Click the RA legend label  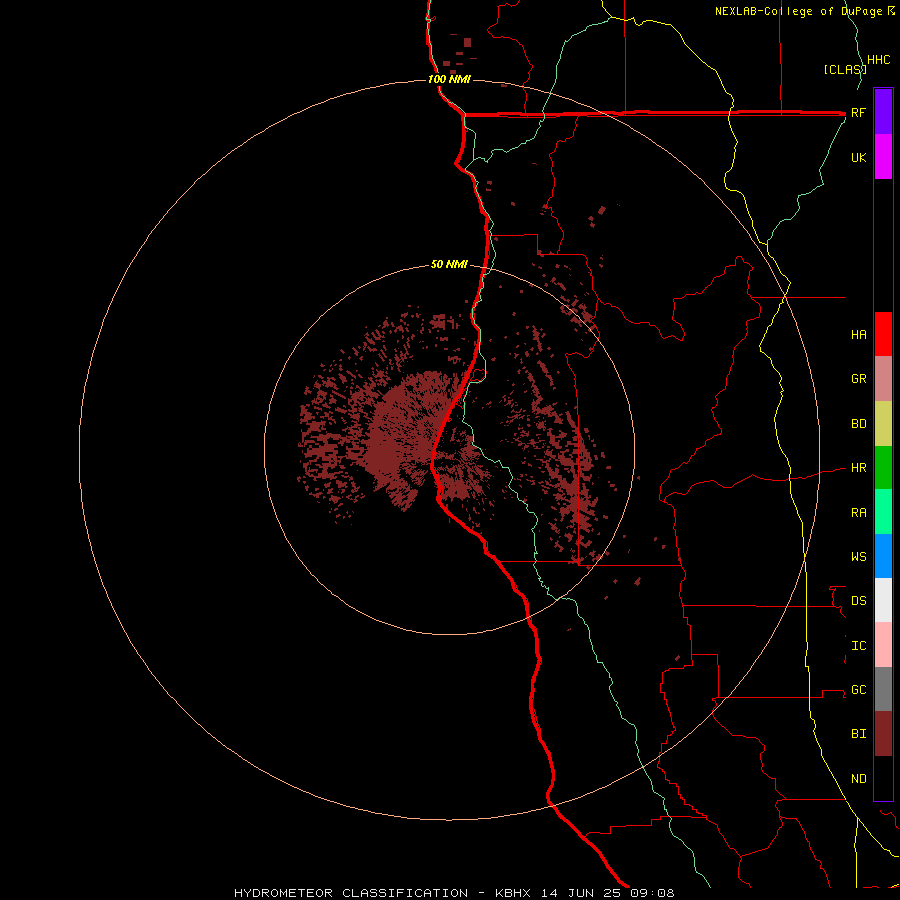859,513
